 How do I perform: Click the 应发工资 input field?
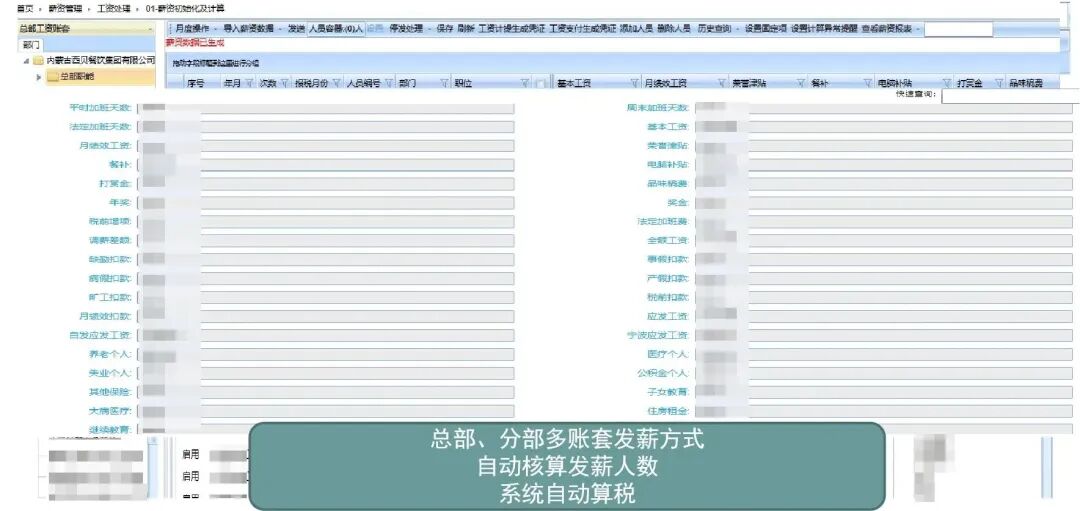point(884,316)
